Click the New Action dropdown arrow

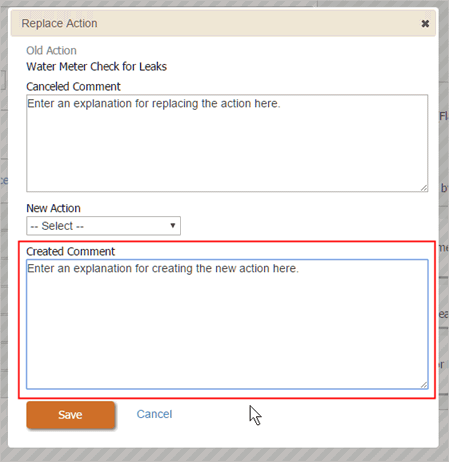(x=173, y=226)
